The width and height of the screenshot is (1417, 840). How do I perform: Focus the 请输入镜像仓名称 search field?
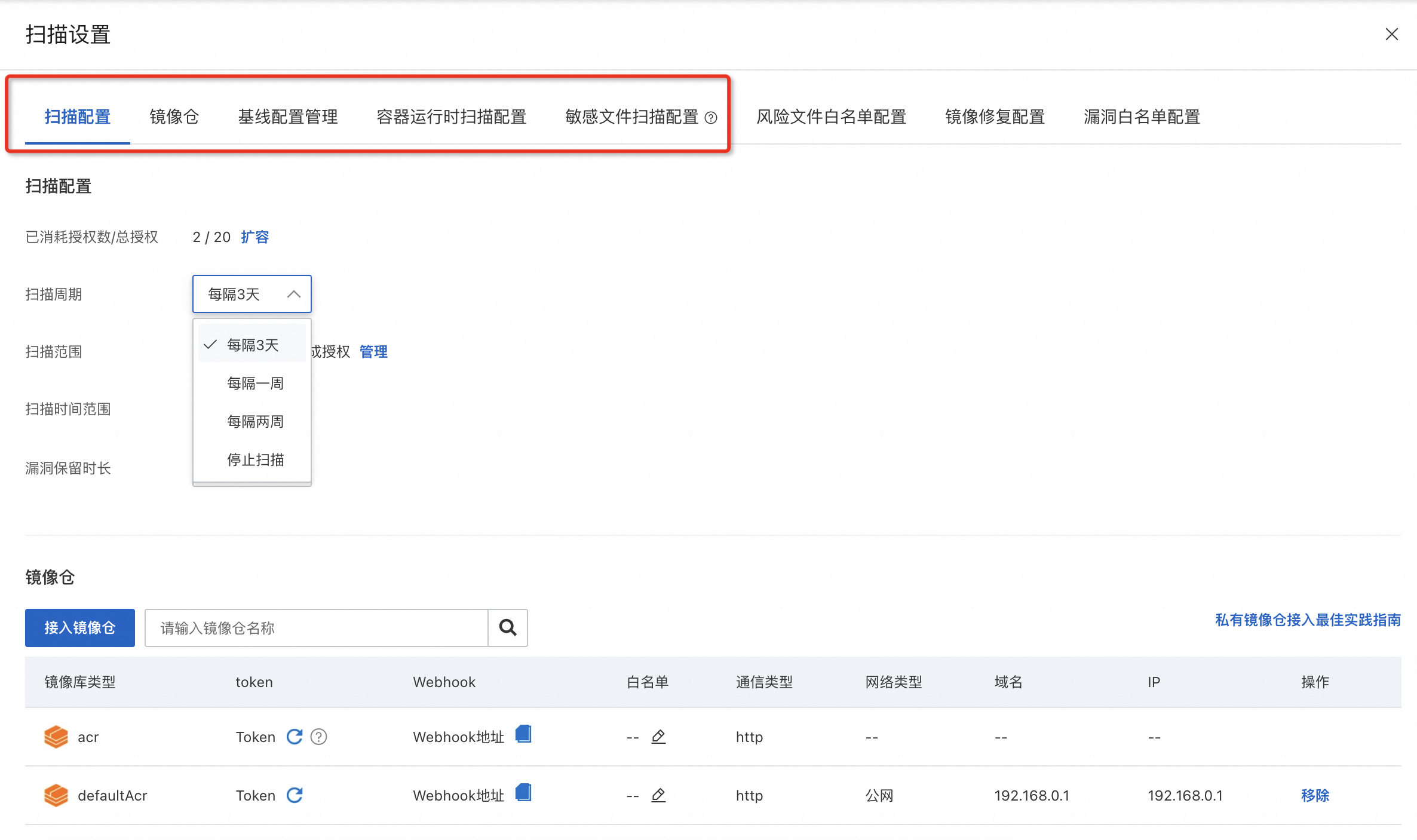(x=317, y=628)
